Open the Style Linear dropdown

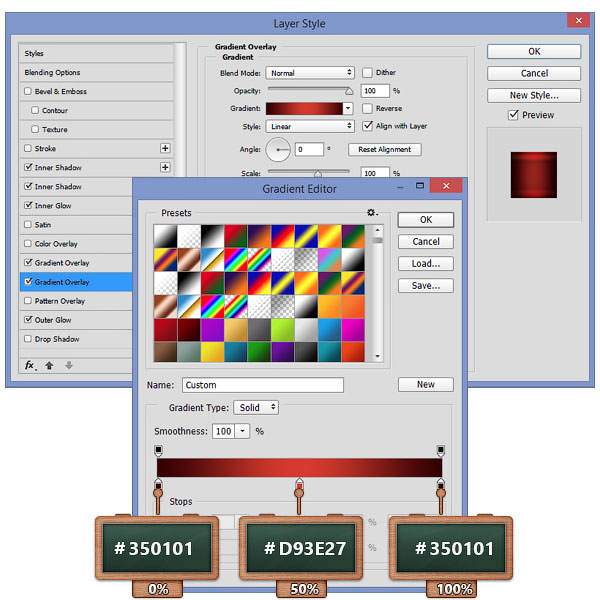click(310, 126)
